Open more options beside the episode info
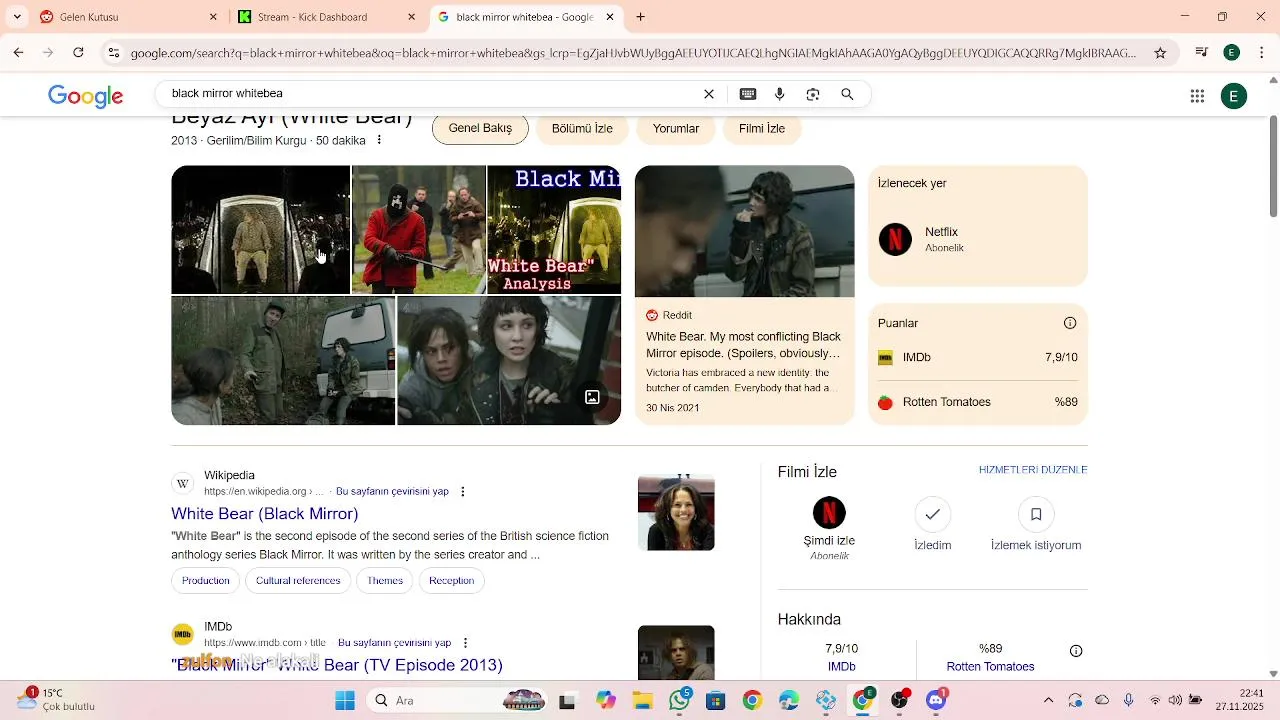Screen dimensions: 1280x720 [379, 140]
